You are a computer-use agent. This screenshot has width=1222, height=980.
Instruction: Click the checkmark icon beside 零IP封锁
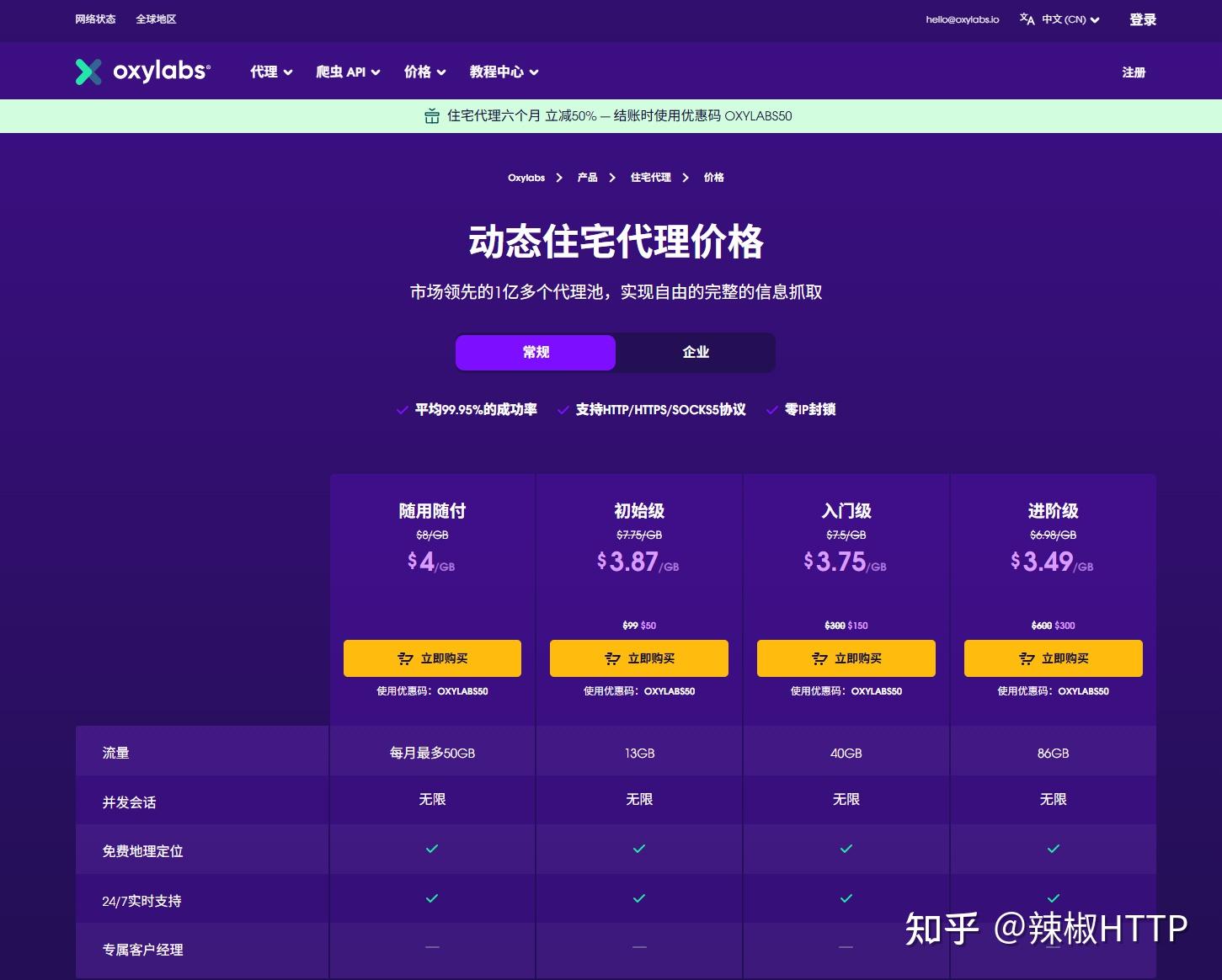point(772,410)
